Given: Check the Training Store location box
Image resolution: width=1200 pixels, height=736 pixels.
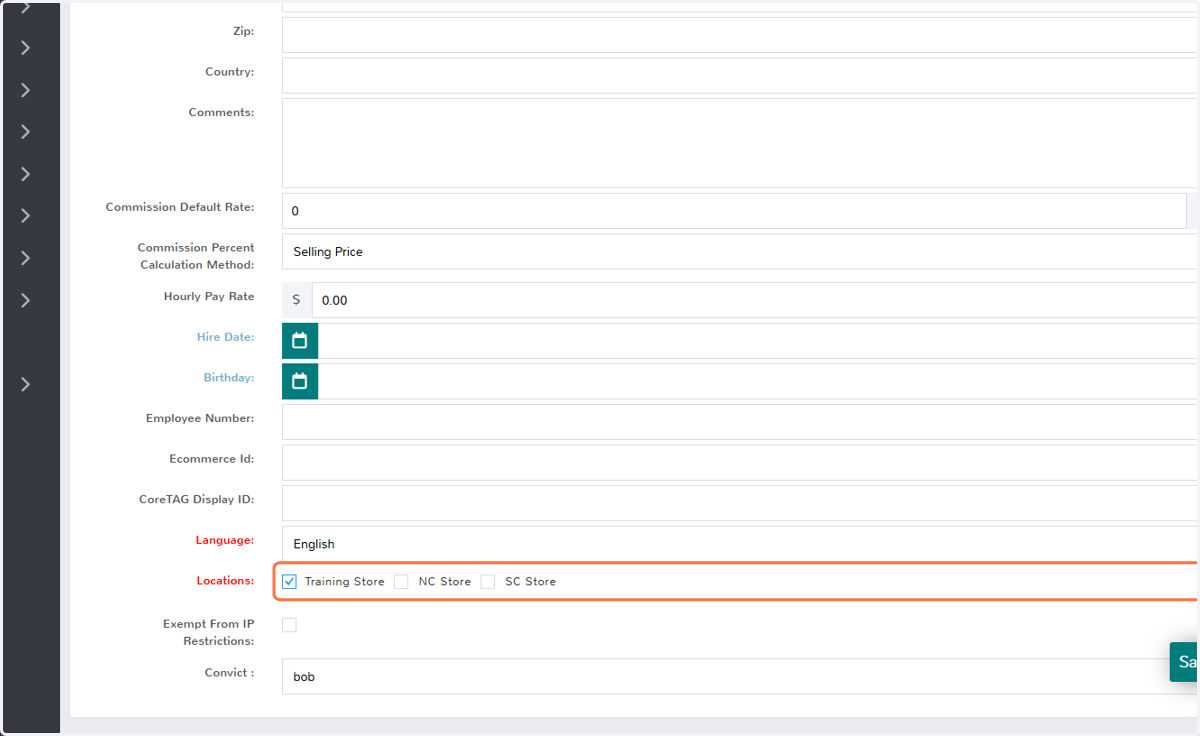Looking at the screenshot, I should tap(289, 582).
